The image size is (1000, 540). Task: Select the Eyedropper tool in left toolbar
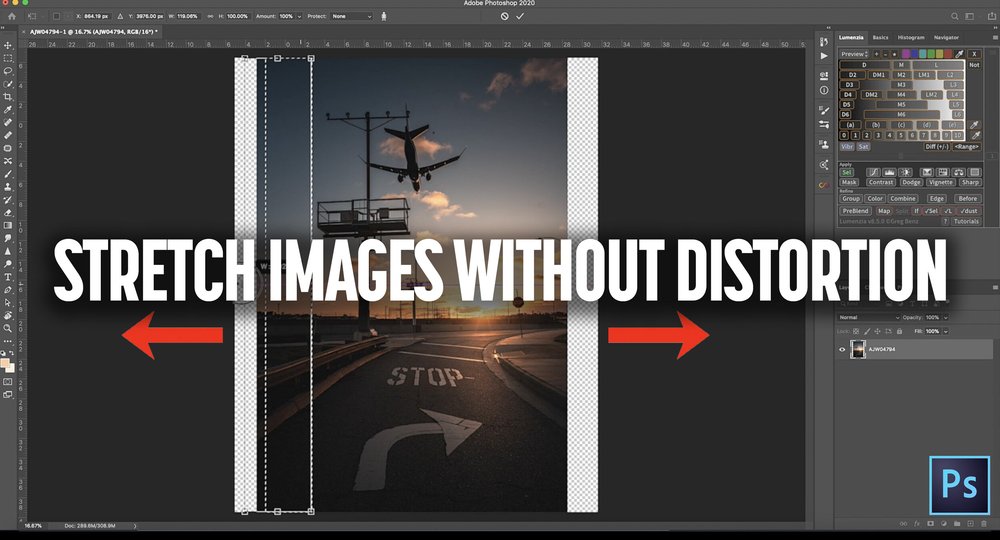pyautogui.click(x=8, y=110)
